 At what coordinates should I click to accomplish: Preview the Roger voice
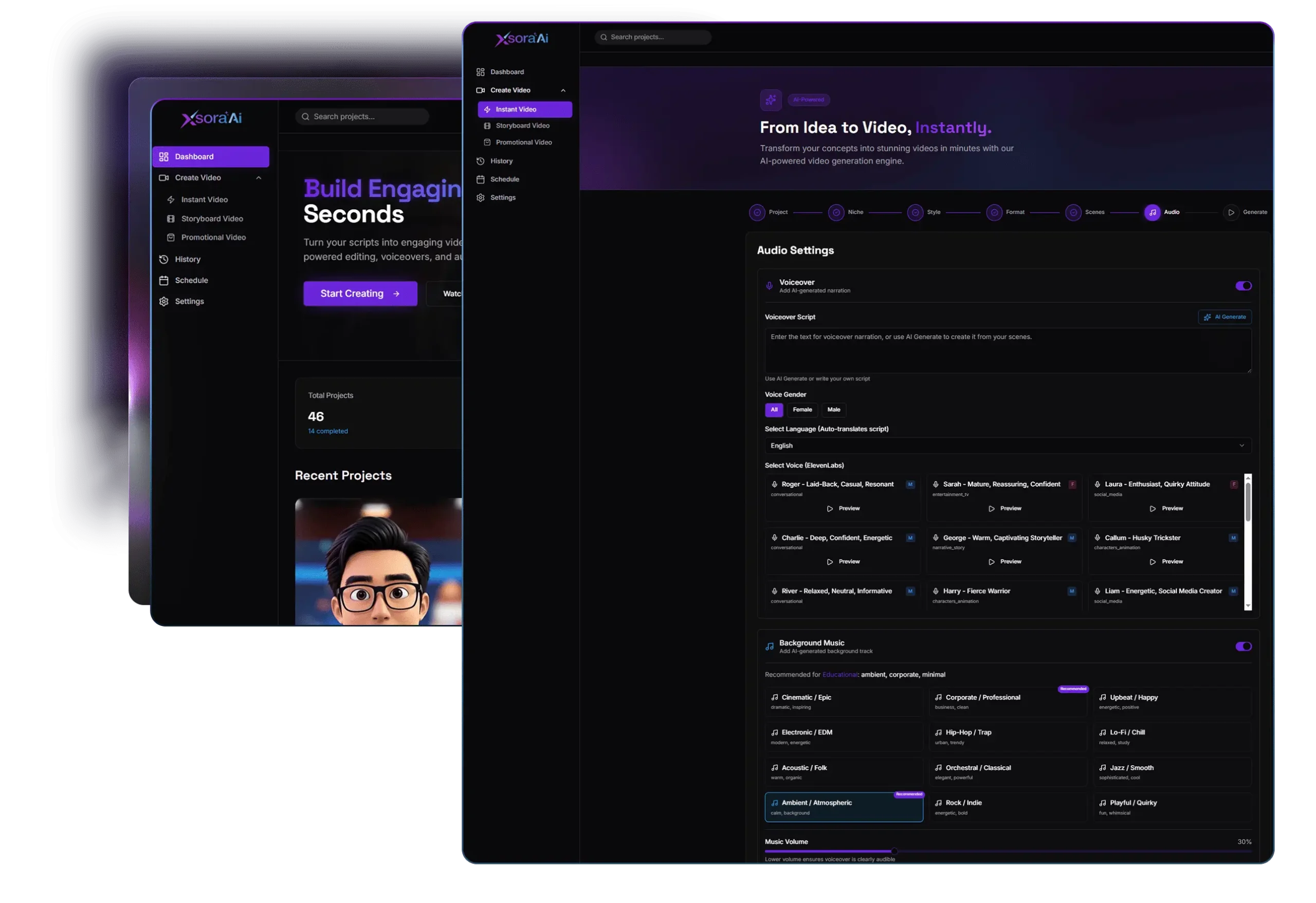843,509
